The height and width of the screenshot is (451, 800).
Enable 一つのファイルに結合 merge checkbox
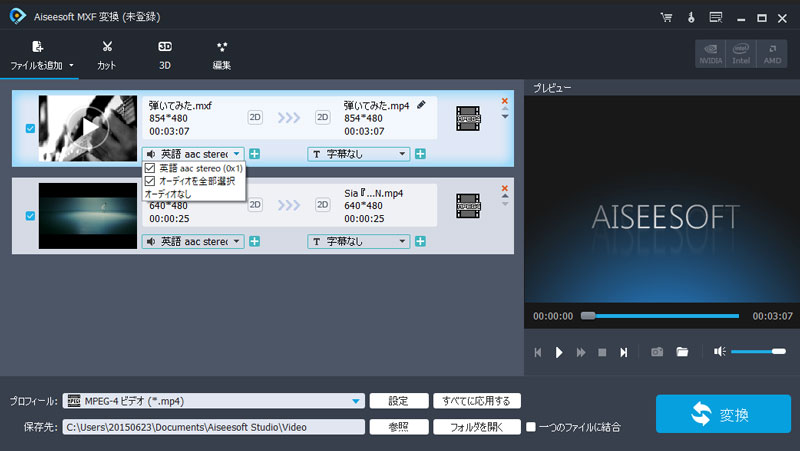[531, 427]
